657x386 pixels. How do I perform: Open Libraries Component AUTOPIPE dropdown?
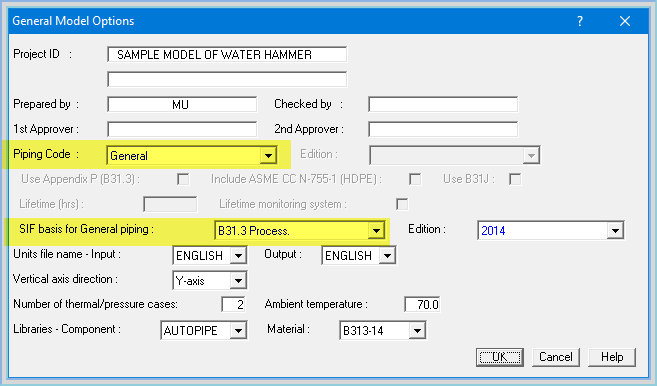coord(238,331)
